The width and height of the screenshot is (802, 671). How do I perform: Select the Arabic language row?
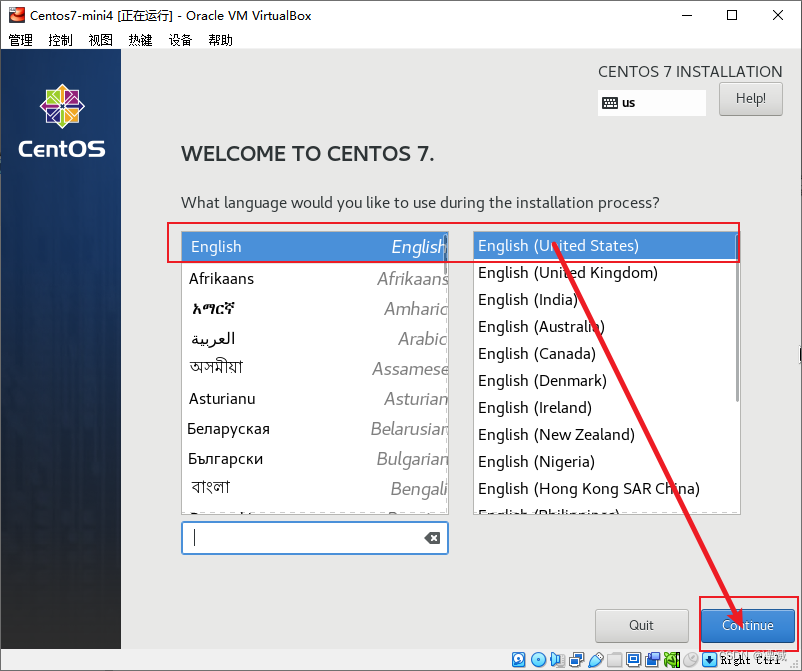[x=315, y=339]
